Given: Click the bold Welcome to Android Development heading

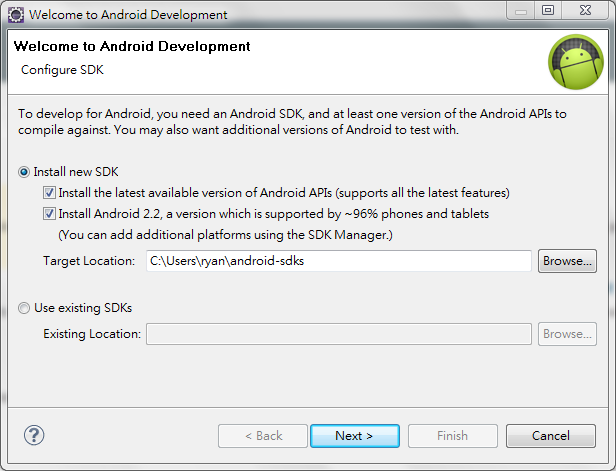Looking at the screenshot, I should coord(132,46).
